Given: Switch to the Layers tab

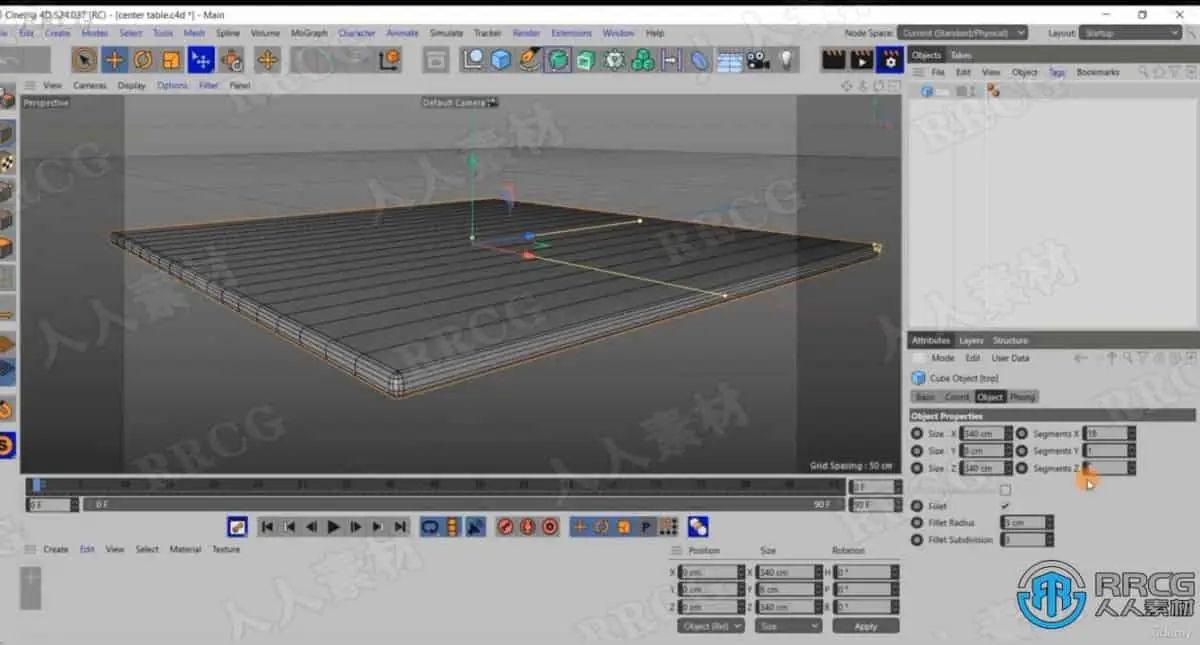Looking at the screenshot, I should 971,341.
